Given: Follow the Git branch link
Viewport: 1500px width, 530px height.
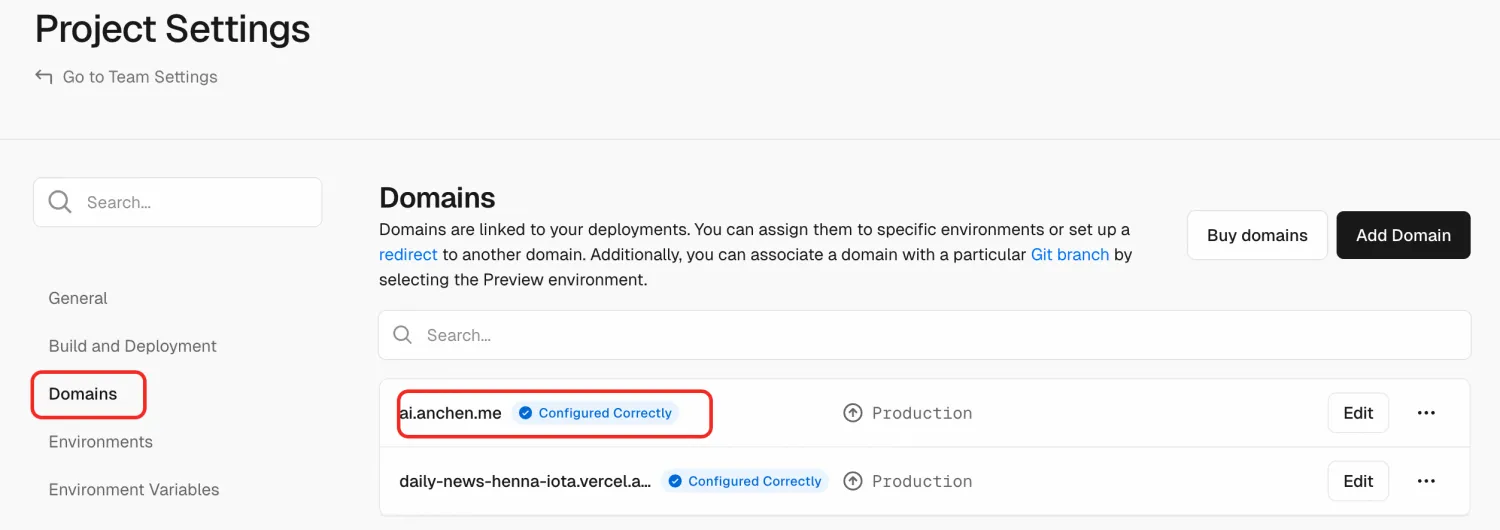Looking at the screenshot, I should click(x=1070, y=255).
